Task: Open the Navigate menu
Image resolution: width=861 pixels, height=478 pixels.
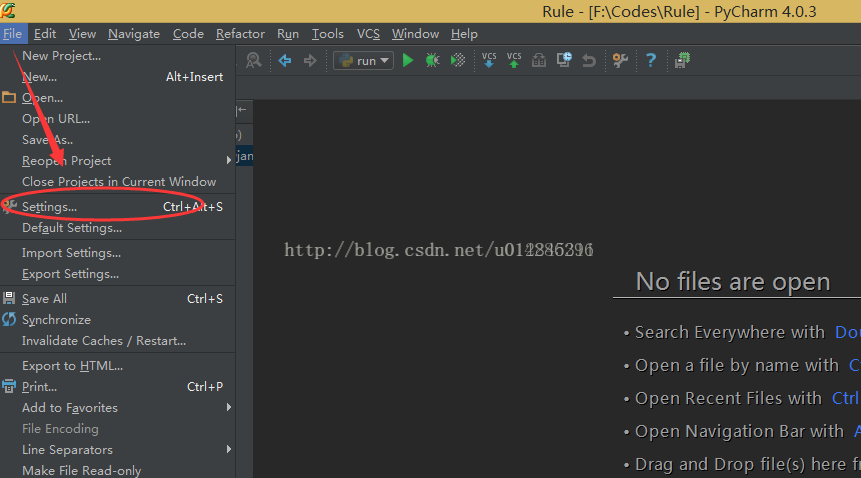Action: [134, 34]
